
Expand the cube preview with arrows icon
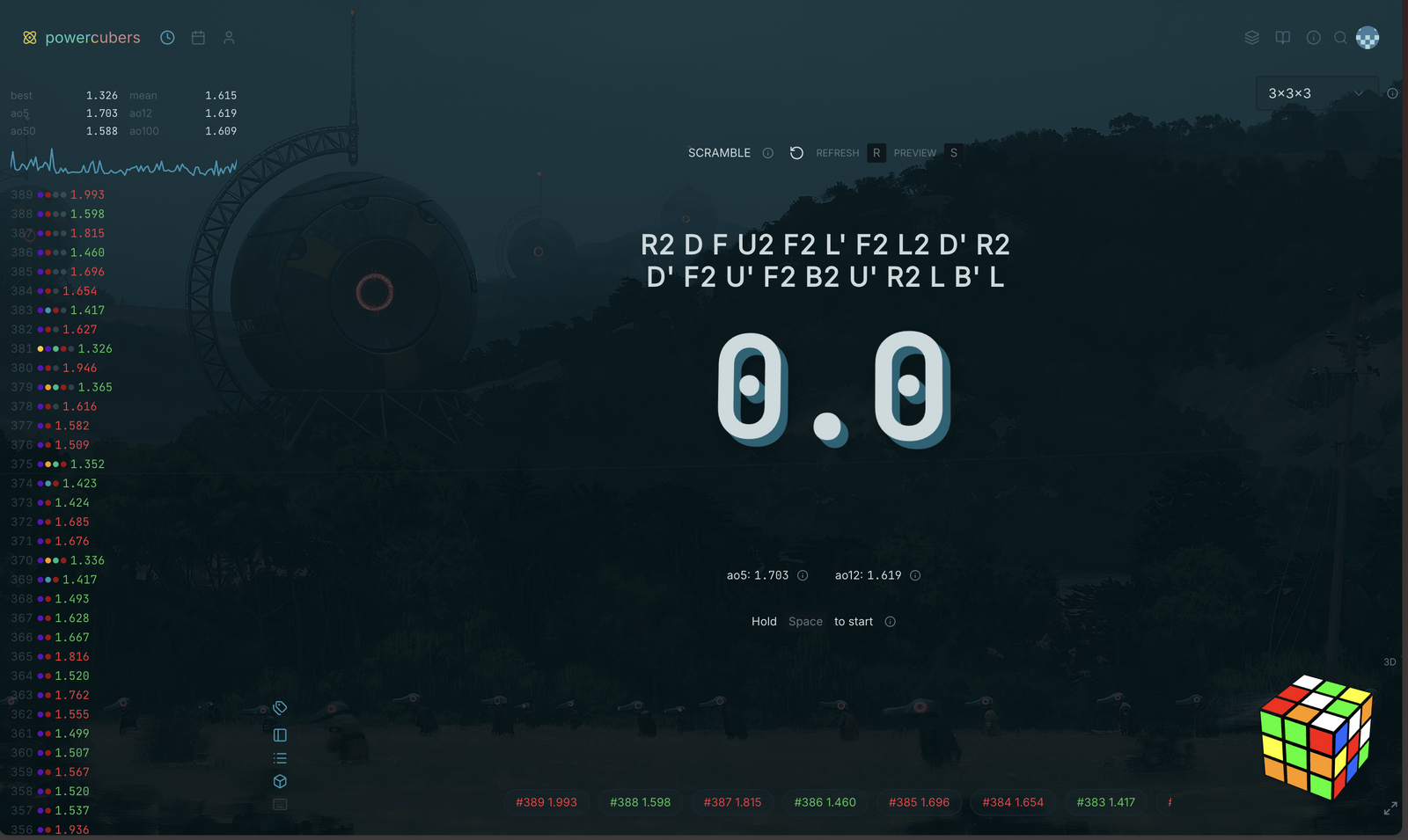pyautogui.click(x=1390, y=808)
